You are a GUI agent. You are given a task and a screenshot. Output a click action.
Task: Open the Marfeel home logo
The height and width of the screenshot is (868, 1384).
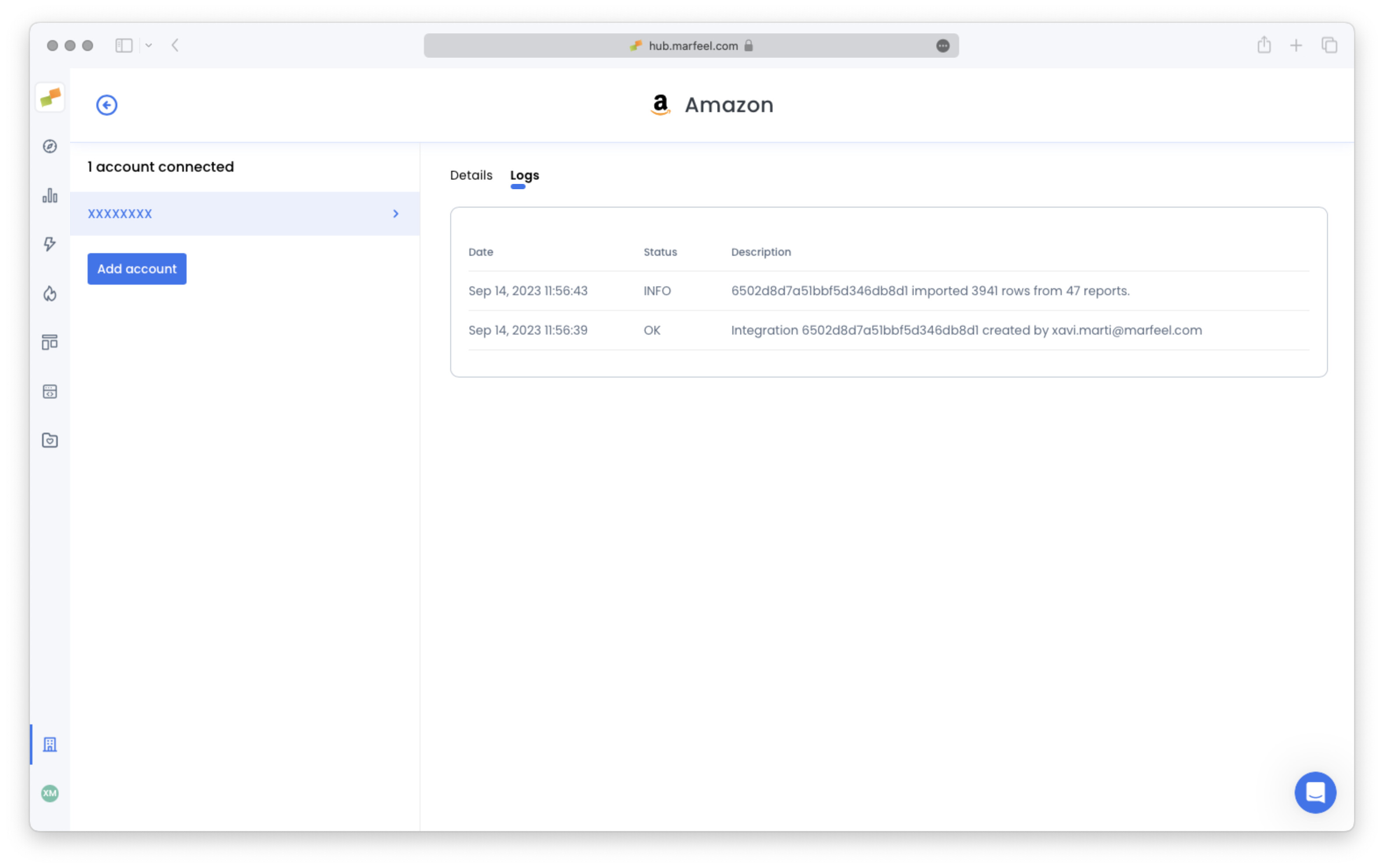(50, 98)
